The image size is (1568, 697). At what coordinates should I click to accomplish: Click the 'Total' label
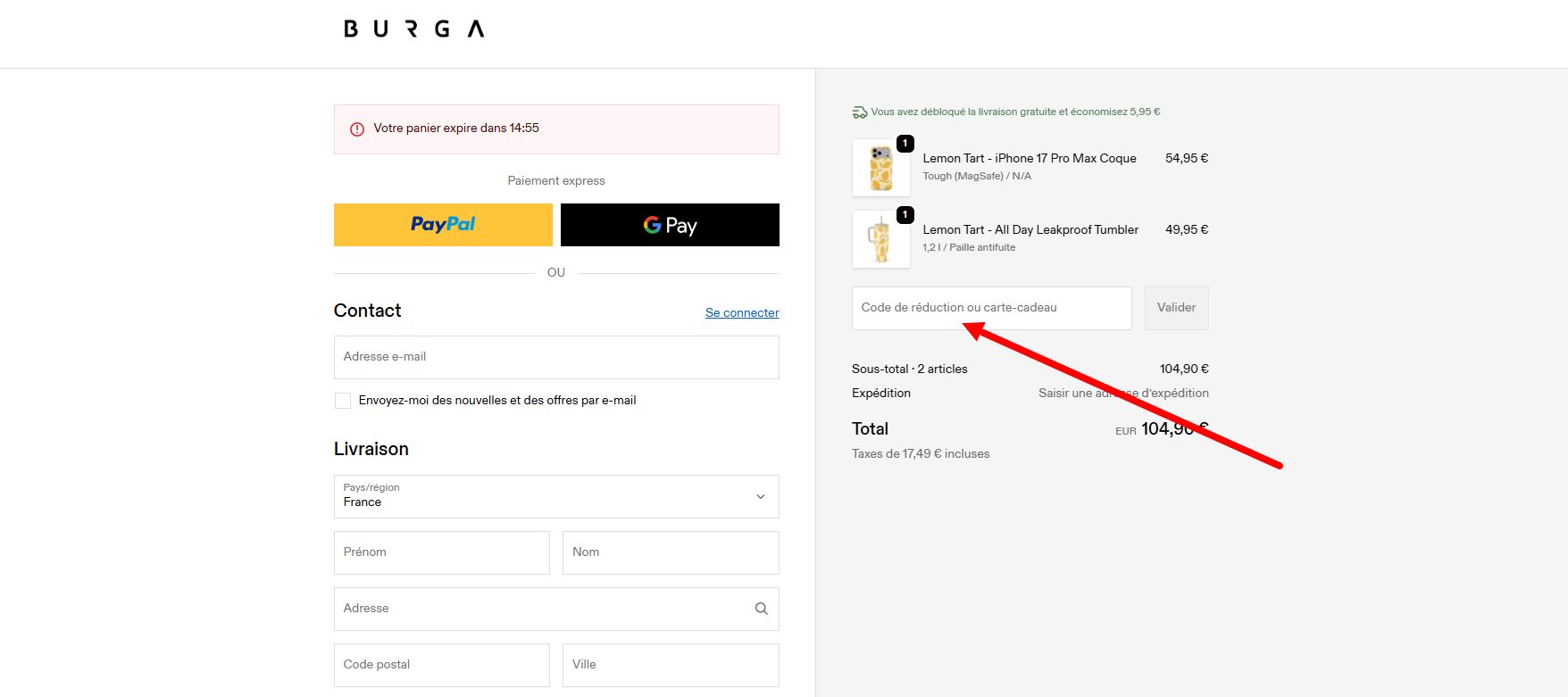pos(870,428)
